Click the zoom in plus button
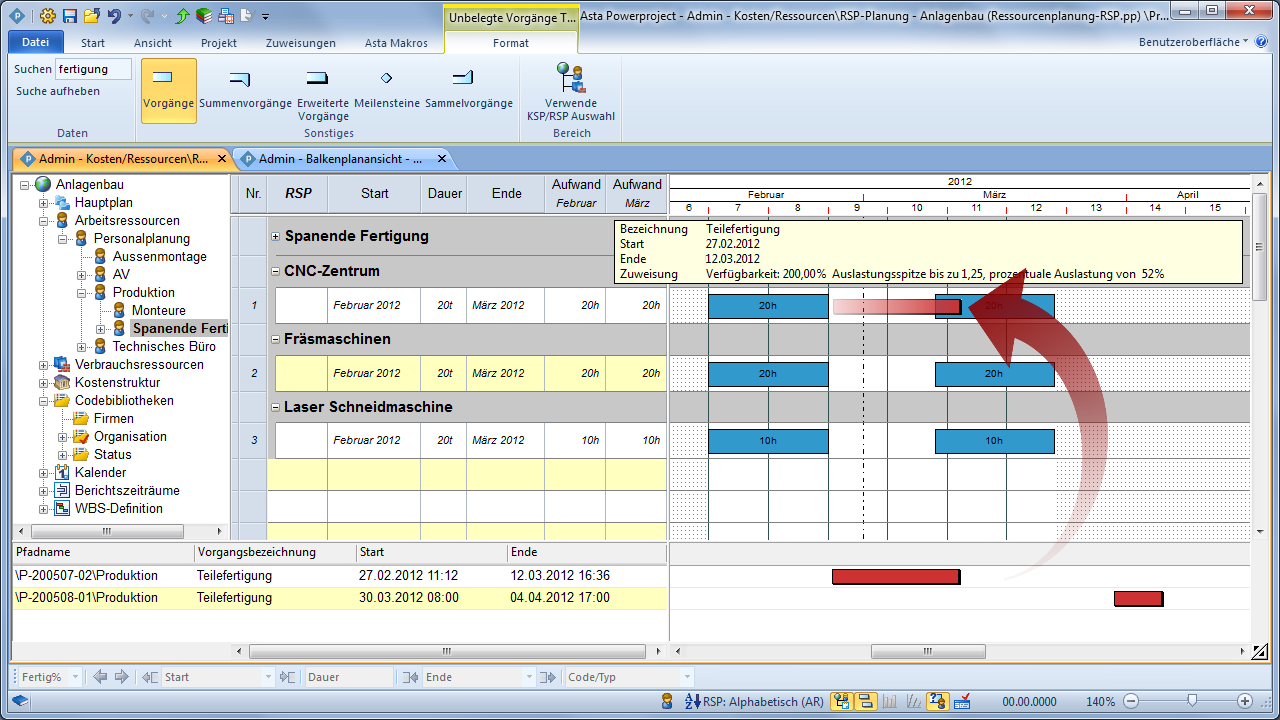 point(1244,701)
